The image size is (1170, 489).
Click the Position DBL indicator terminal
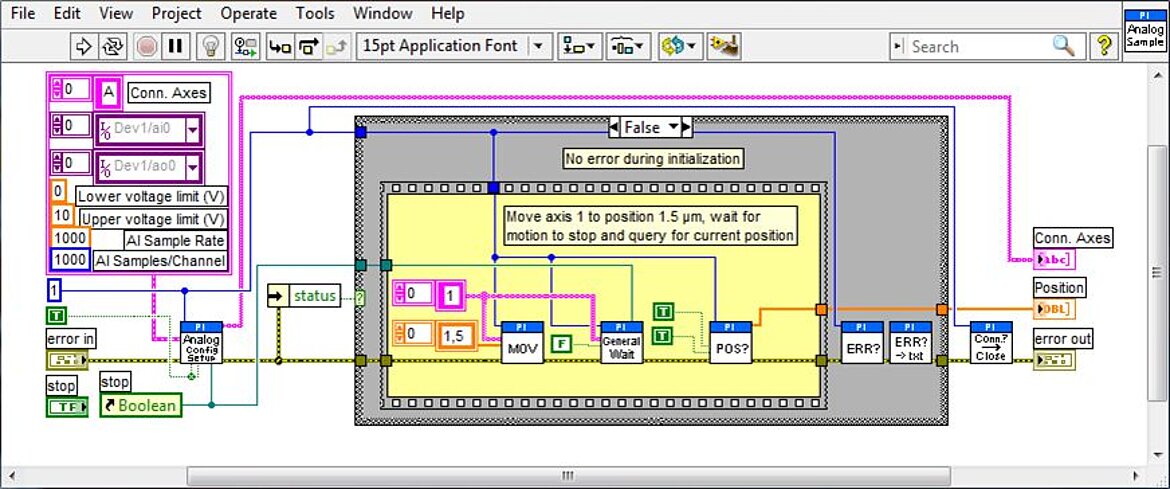click(x=1054, y=309)
